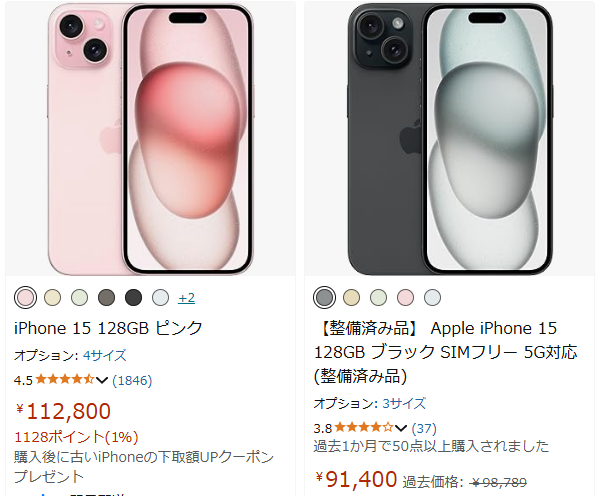
Task: Choose the light blue swatch under the refurbished iPhone
Action: (x=432, y=298)
